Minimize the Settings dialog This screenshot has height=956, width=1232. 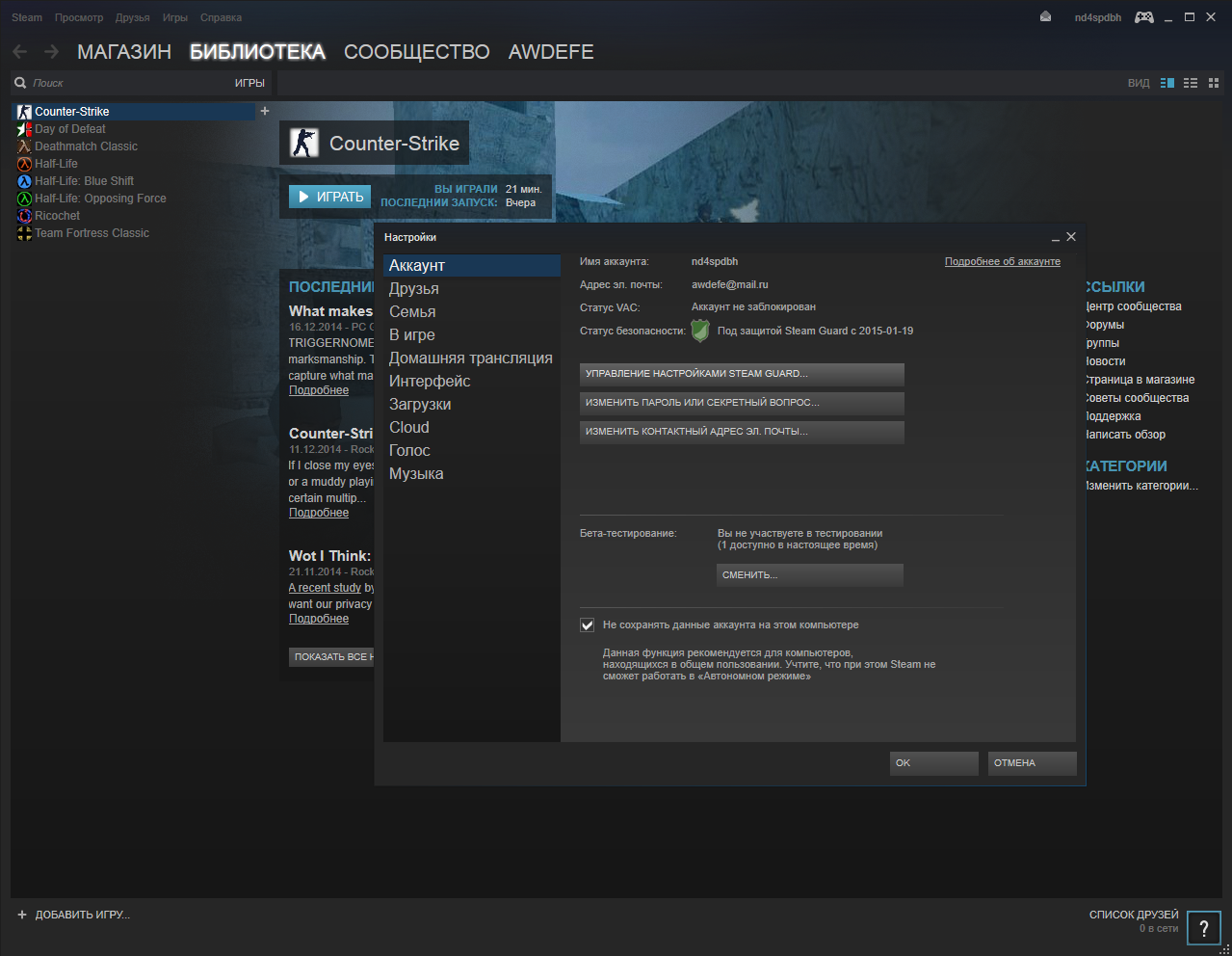[x=1056, y=237]
